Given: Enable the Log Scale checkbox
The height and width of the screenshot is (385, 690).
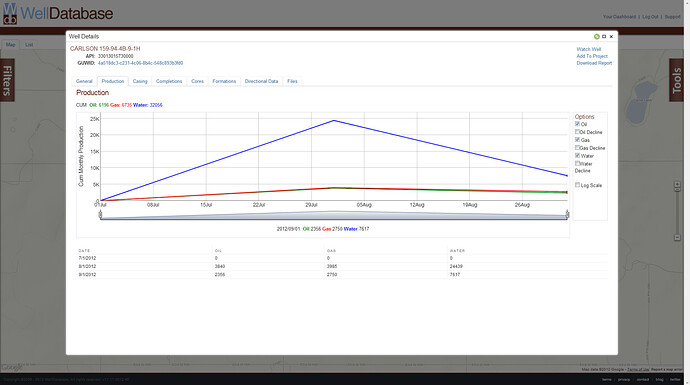Looking at the screenshot, I should point(577,185).
